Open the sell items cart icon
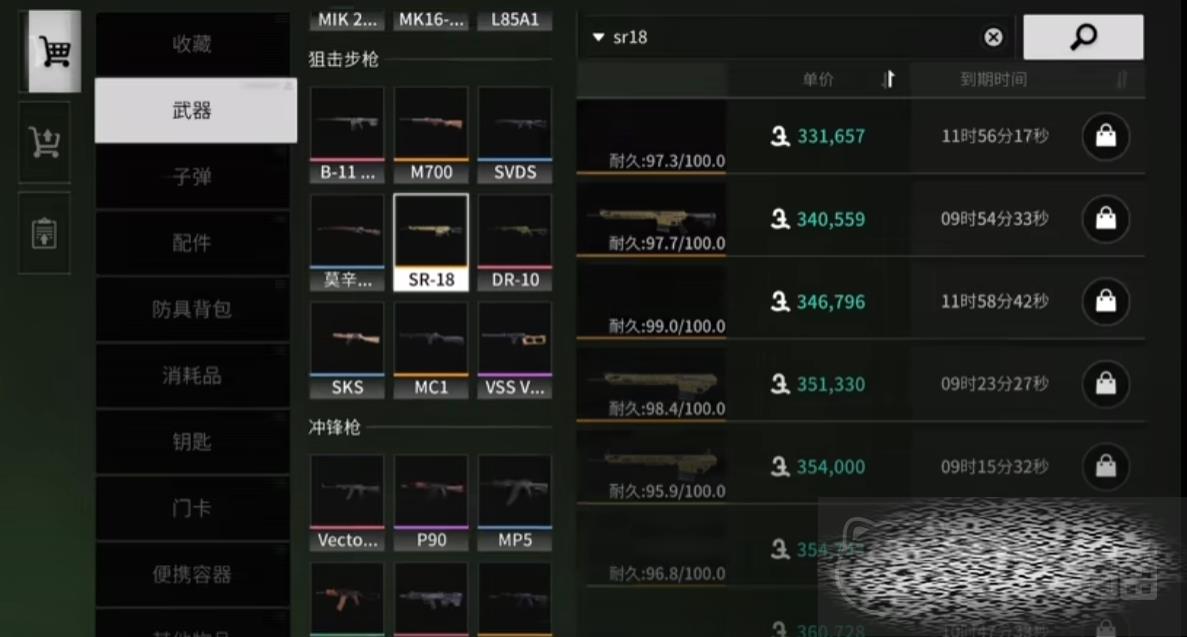The height and width of the screenshot is (637, 1187). tap(45, 142)
